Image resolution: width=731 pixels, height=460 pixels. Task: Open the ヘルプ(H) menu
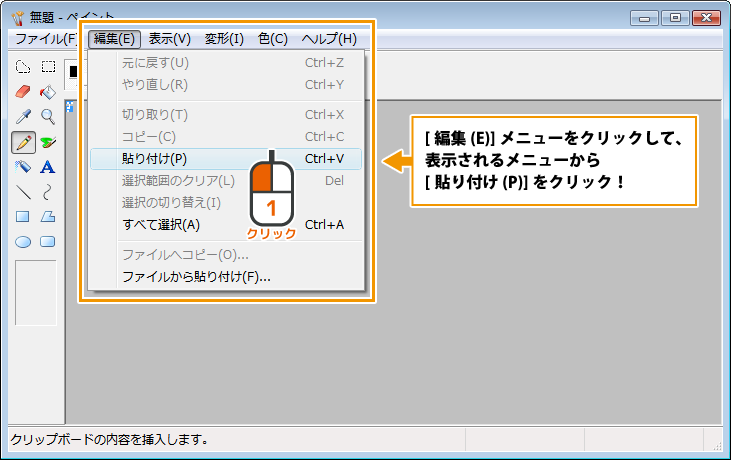pos(329,39)
